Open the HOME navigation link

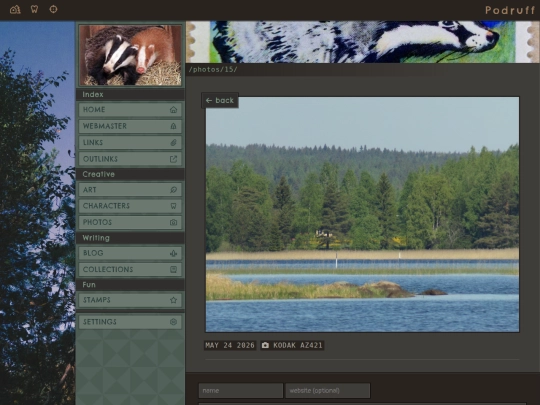click(130, 110)
